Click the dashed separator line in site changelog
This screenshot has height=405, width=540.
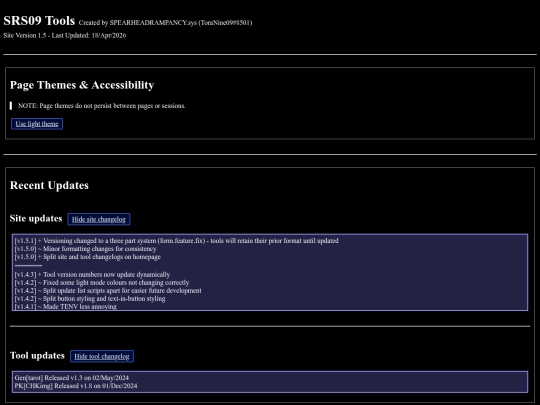click(x=28, y=266)
